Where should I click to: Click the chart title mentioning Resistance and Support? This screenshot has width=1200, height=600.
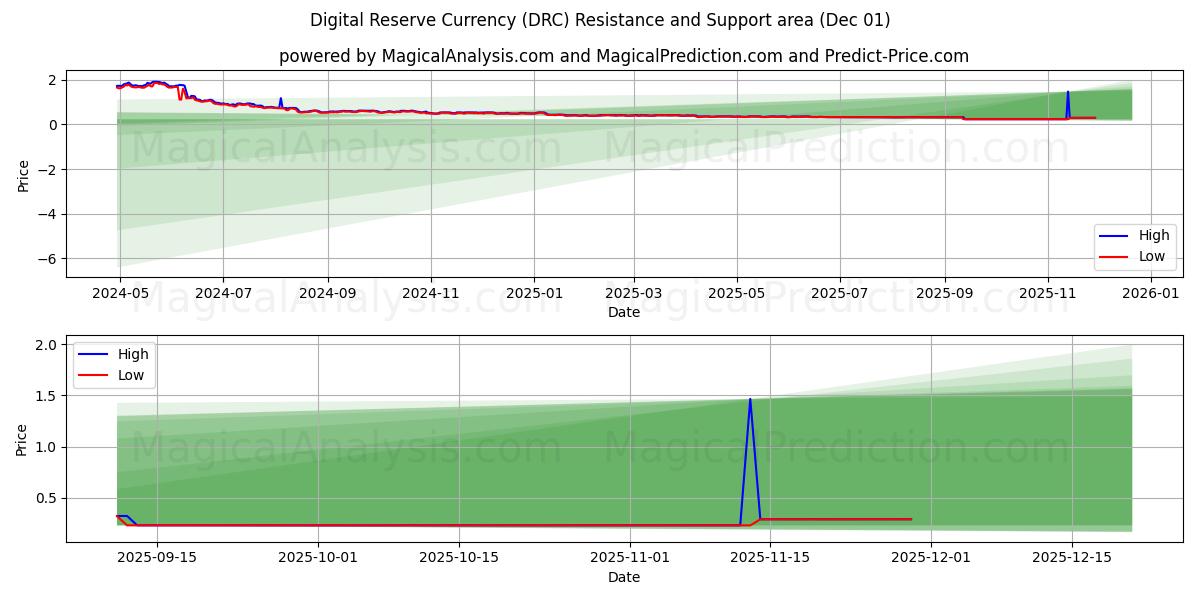click(x=600, y=19)
